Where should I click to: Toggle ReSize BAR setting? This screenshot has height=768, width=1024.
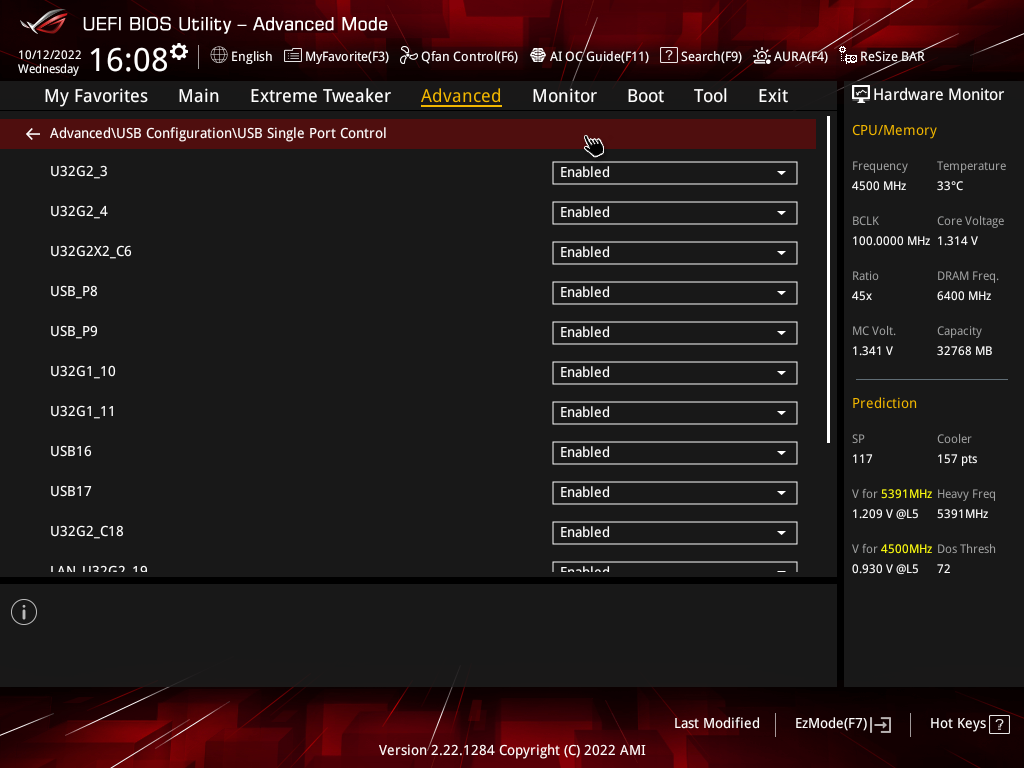pyautogui.click(x=882, y=56)
